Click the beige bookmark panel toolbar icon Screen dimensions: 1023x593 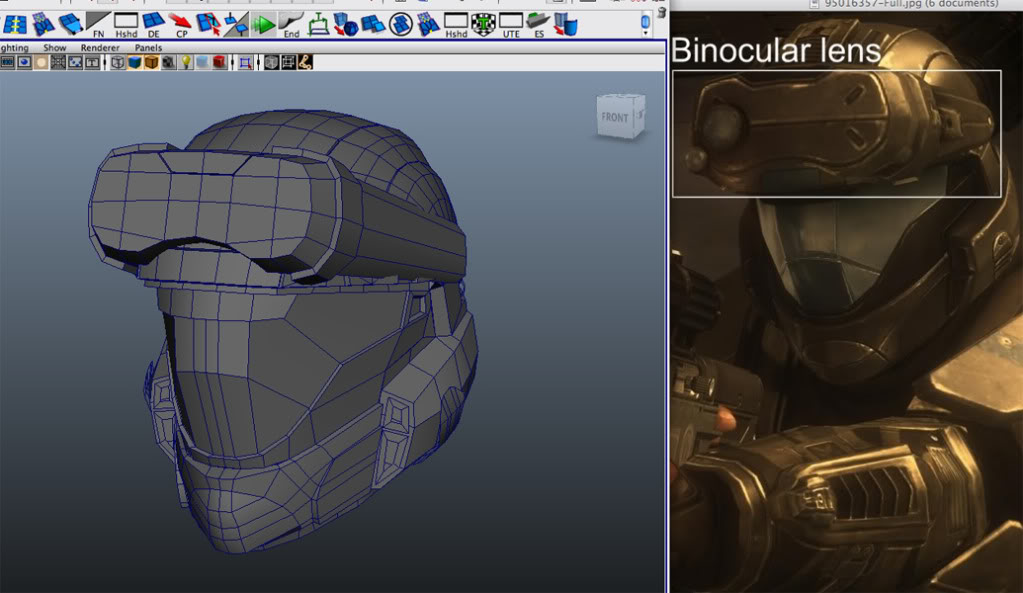(41, 63)
